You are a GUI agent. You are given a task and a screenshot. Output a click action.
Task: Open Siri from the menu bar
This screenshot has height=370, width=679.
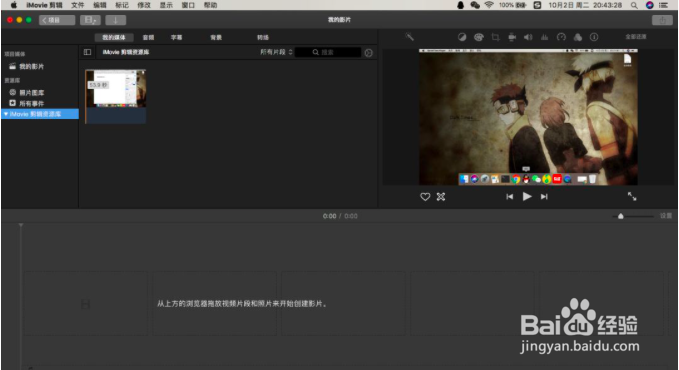(x=650, y=5)
